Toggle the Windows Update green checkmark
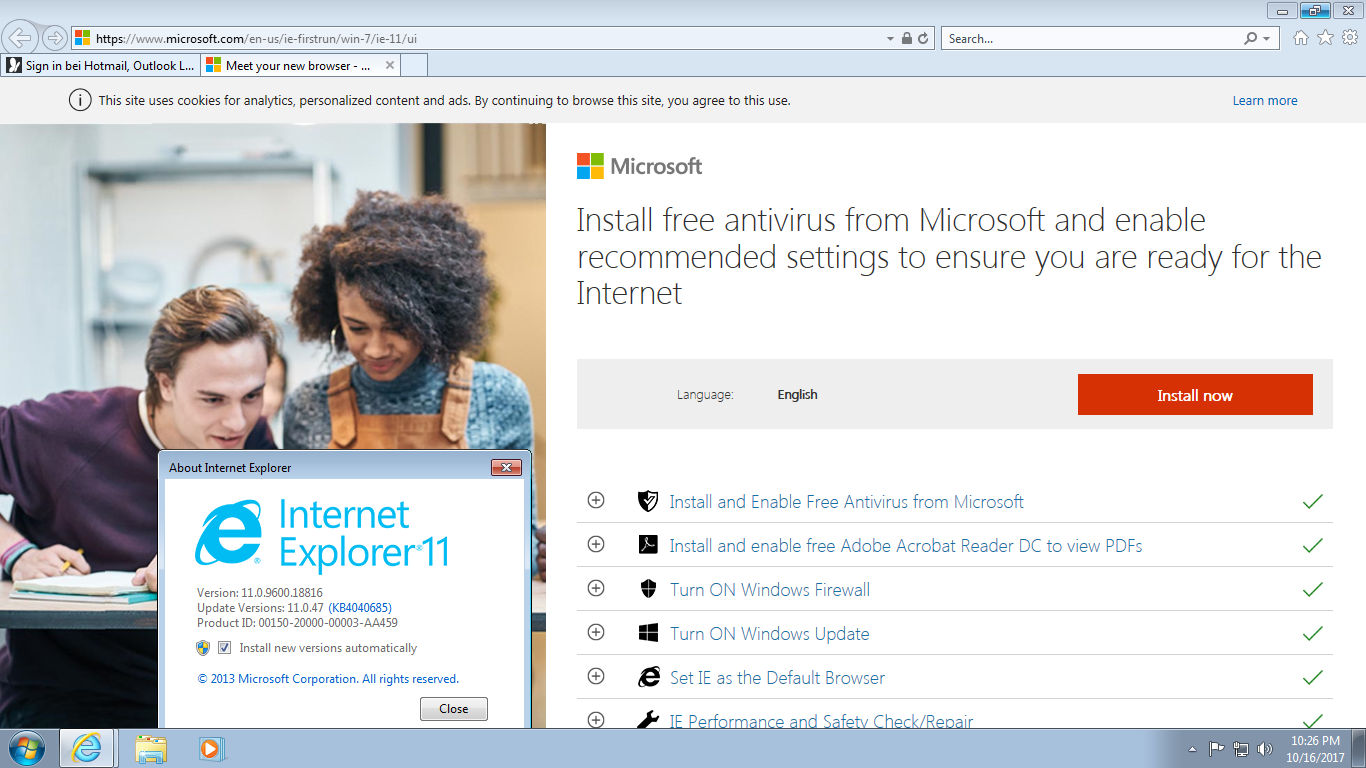The image size is (1366, 768). (1312, 633)
